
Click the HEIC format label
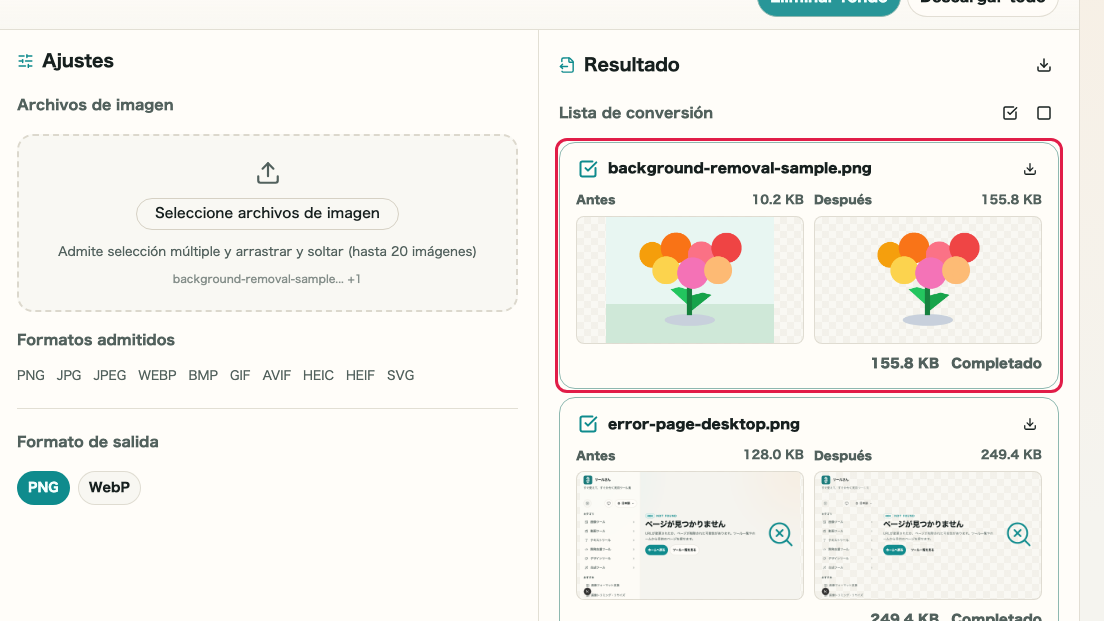pos(318,375)
